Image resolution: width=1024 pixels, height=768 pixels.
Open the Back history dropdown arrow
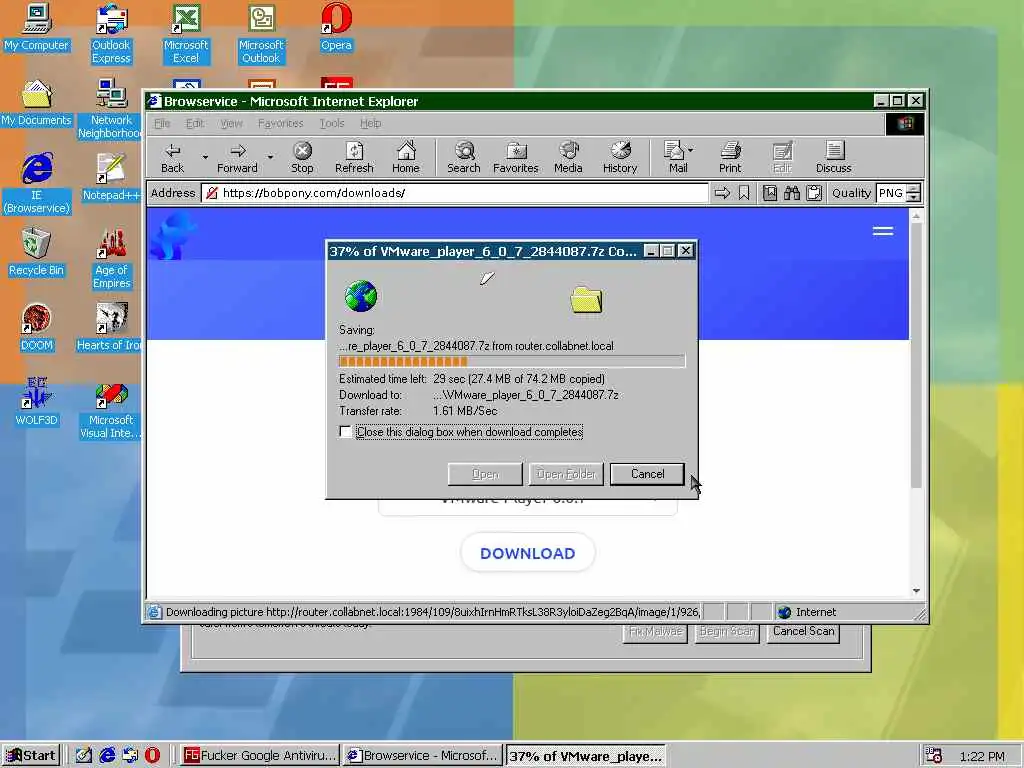[205, 157]
